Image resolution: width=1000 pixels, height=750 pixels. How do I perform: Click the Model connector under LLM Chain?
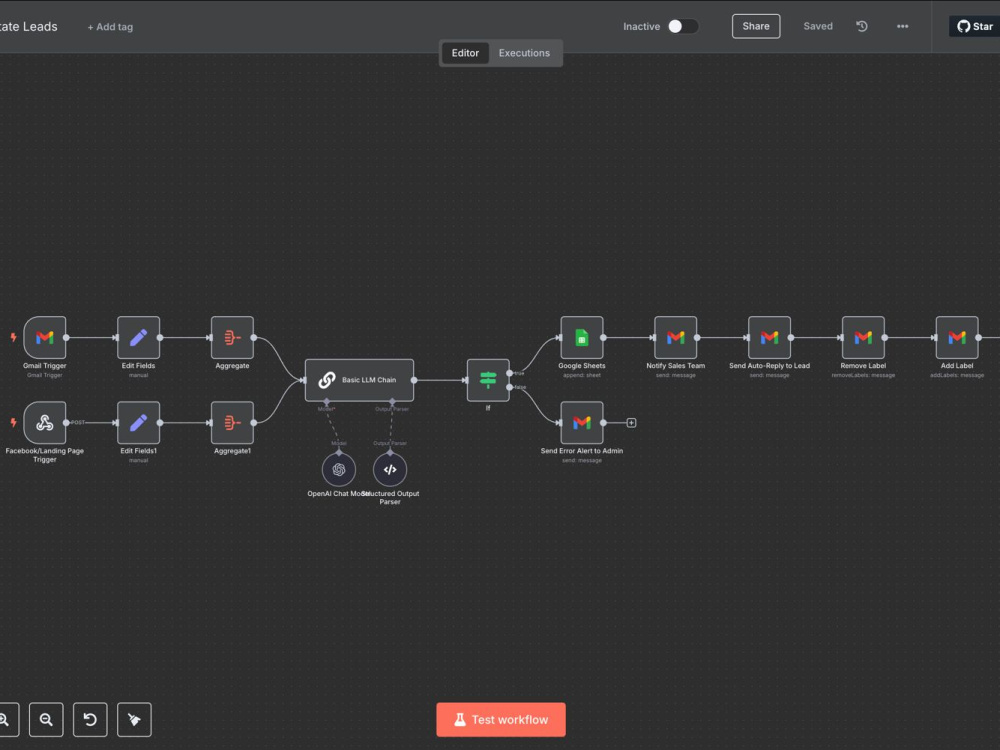(327, 402)
